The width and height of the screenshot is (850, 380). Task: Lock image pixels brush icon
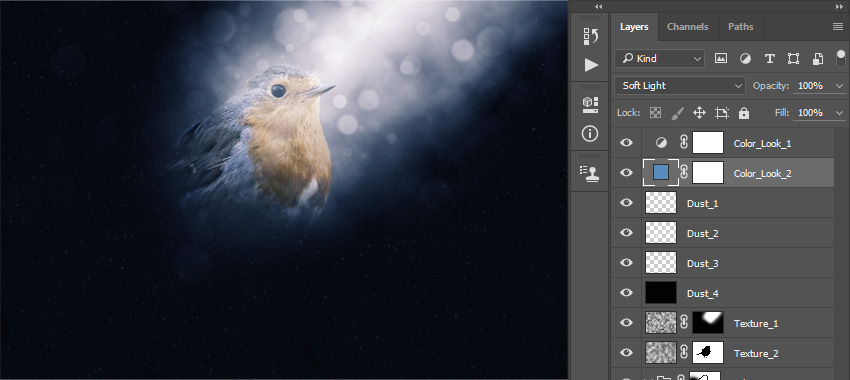678,113
